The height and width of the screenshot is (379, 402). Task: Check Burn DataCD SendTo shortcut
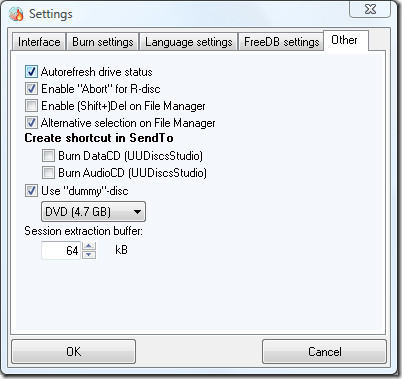coord(48,156)
